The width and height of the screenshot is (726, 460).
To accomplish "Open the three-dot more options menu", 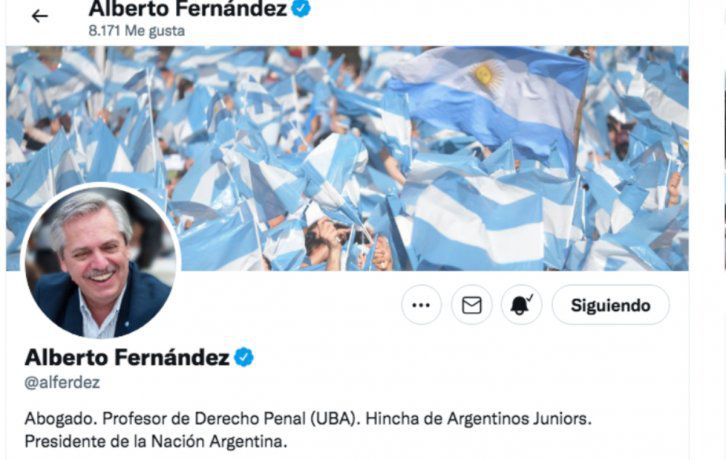I will tap(421, 305).
